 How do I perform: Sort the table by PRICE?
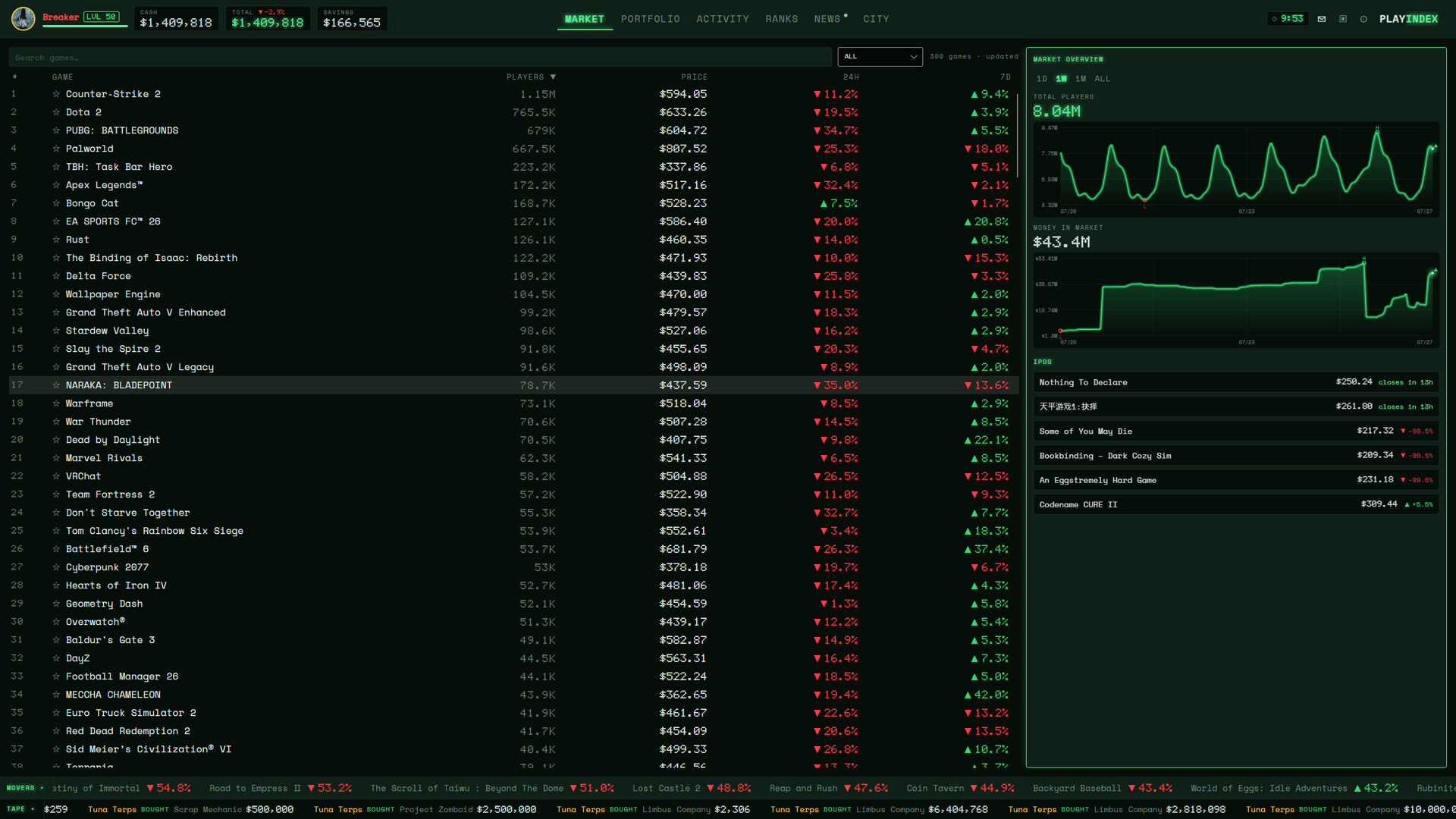pos(694,77)
